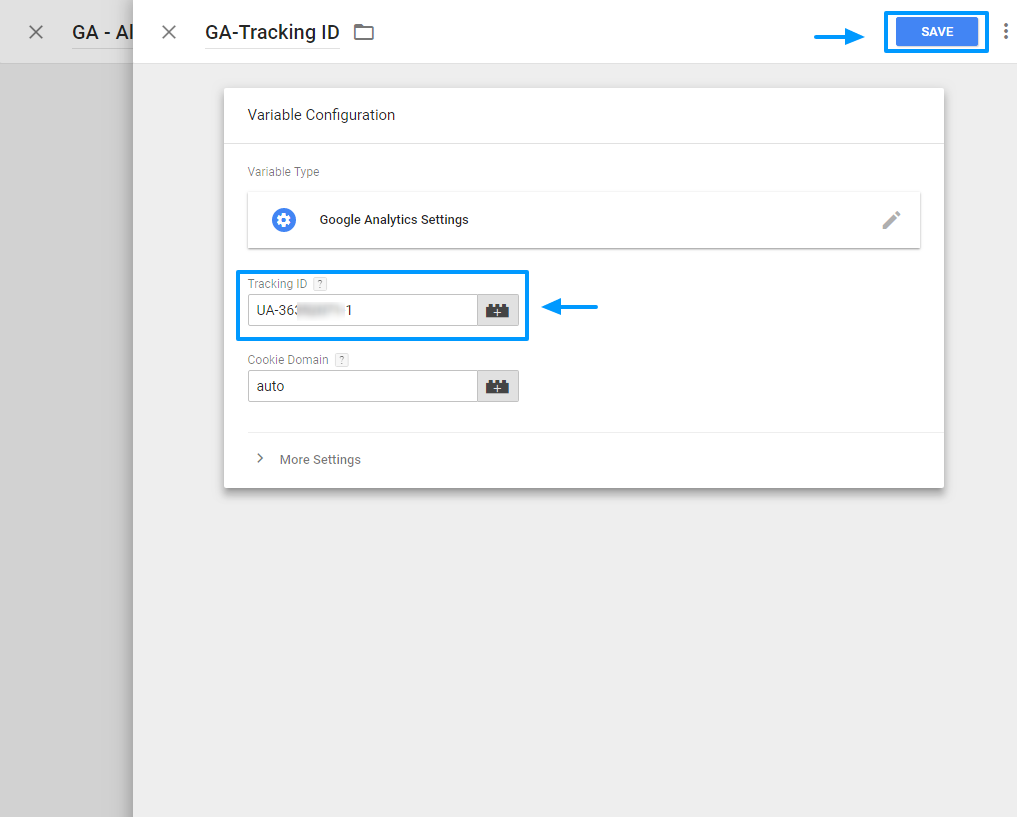Expand More Settings using the chevron arrow
This screenshot has height=817, width=1017.
click(260, 459)
